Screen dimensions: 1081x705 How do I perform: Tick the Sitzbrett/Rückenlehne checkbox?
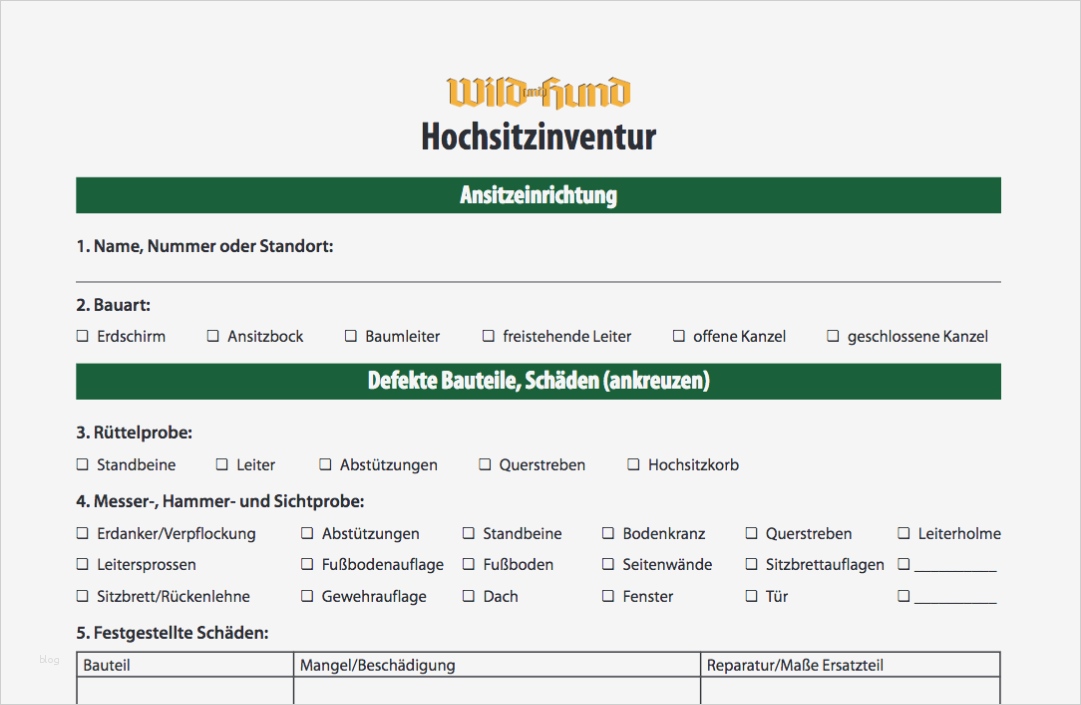(x=83, y=595)
